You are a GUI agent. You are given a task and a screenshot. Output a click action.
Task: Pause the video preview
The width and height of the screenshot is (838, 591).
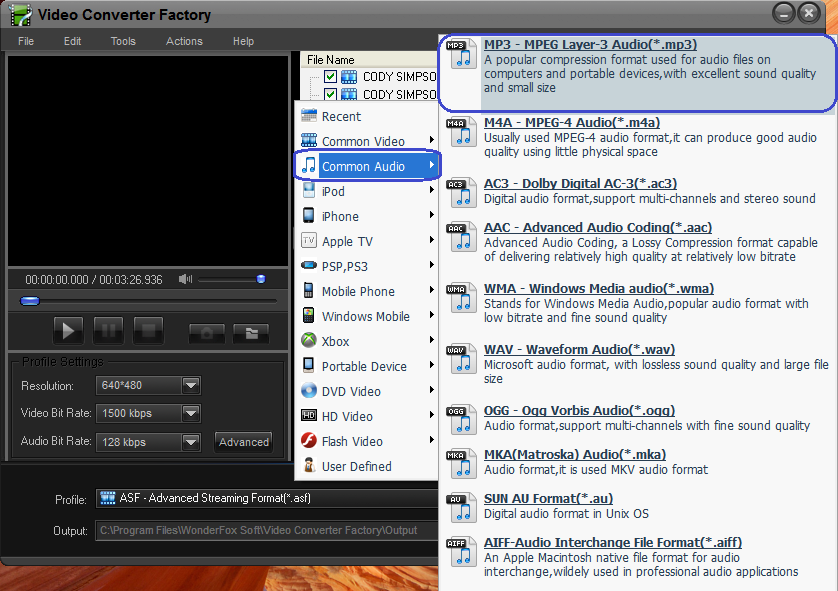(x=108, y=331)
